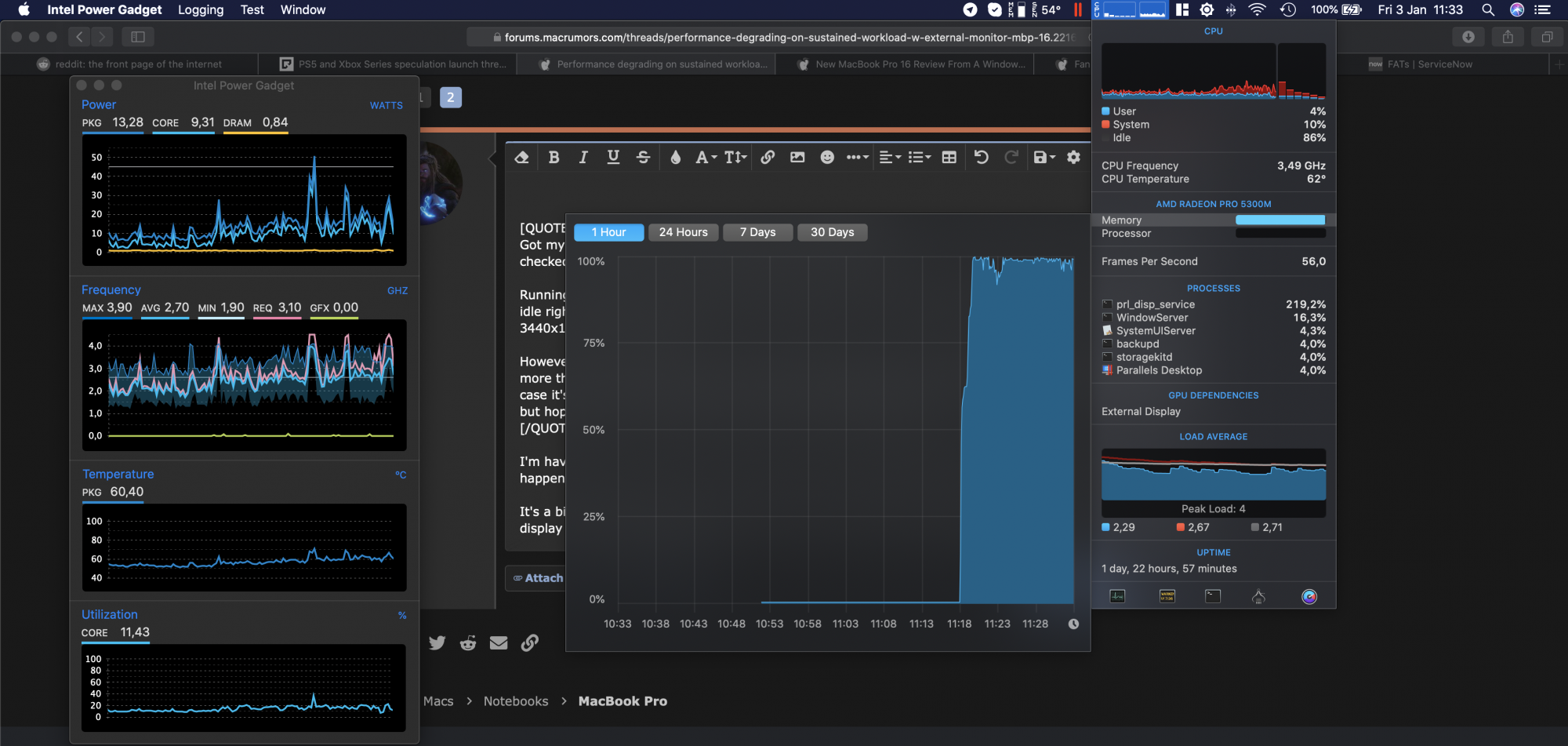Go to page 2 of the thread
This screenshot has width=1568, height=746.
click(x=451, y=97)
